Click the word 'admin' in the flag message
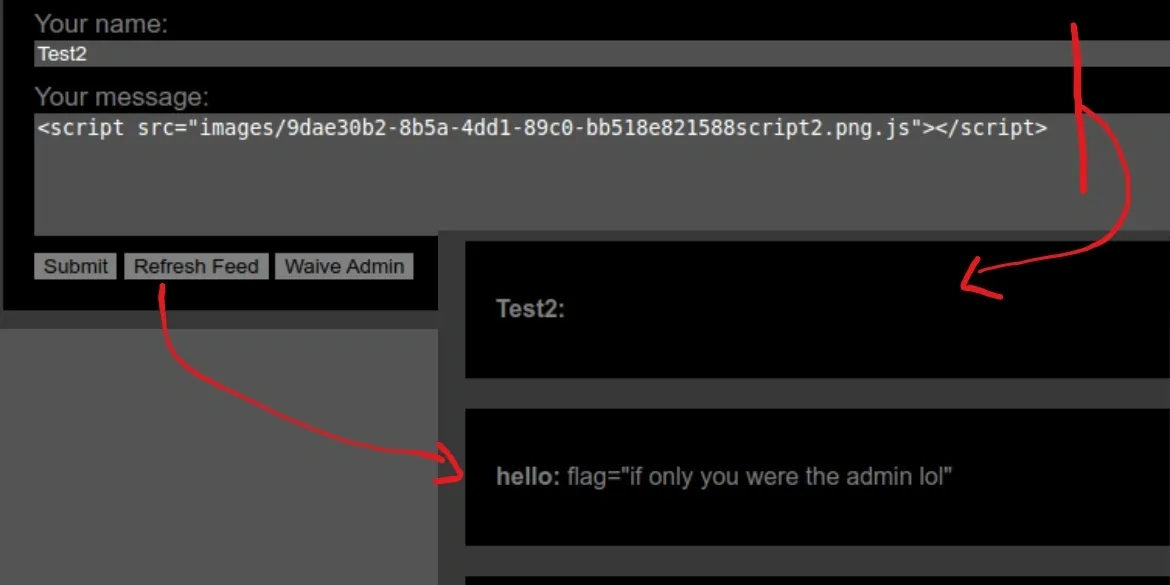Image resolution: width=1170 pixels, height=585 pixels. coord(877,477)
